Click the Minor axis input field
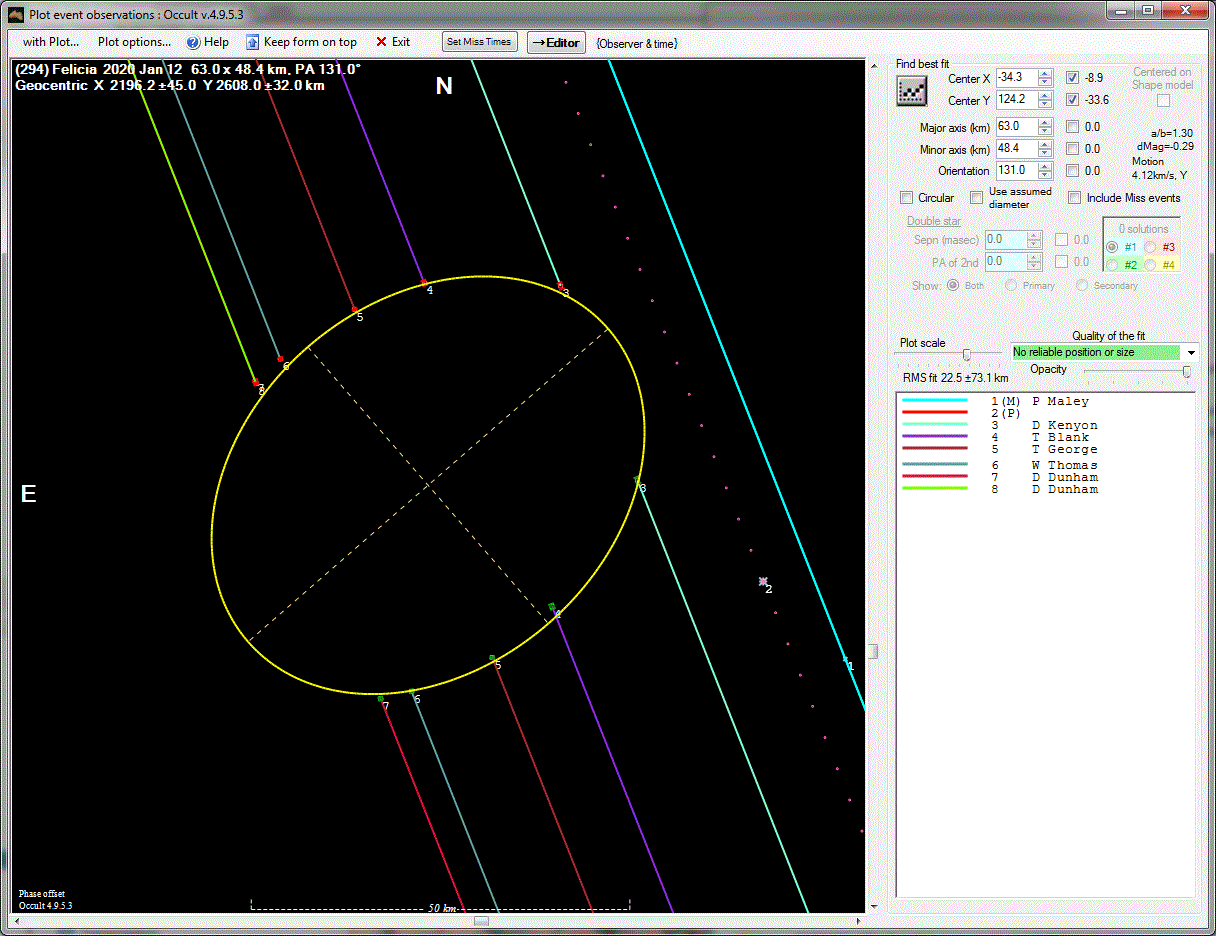Image resolution: width=1216 pixels, height=936 pixels. [x=1017, y=149]
